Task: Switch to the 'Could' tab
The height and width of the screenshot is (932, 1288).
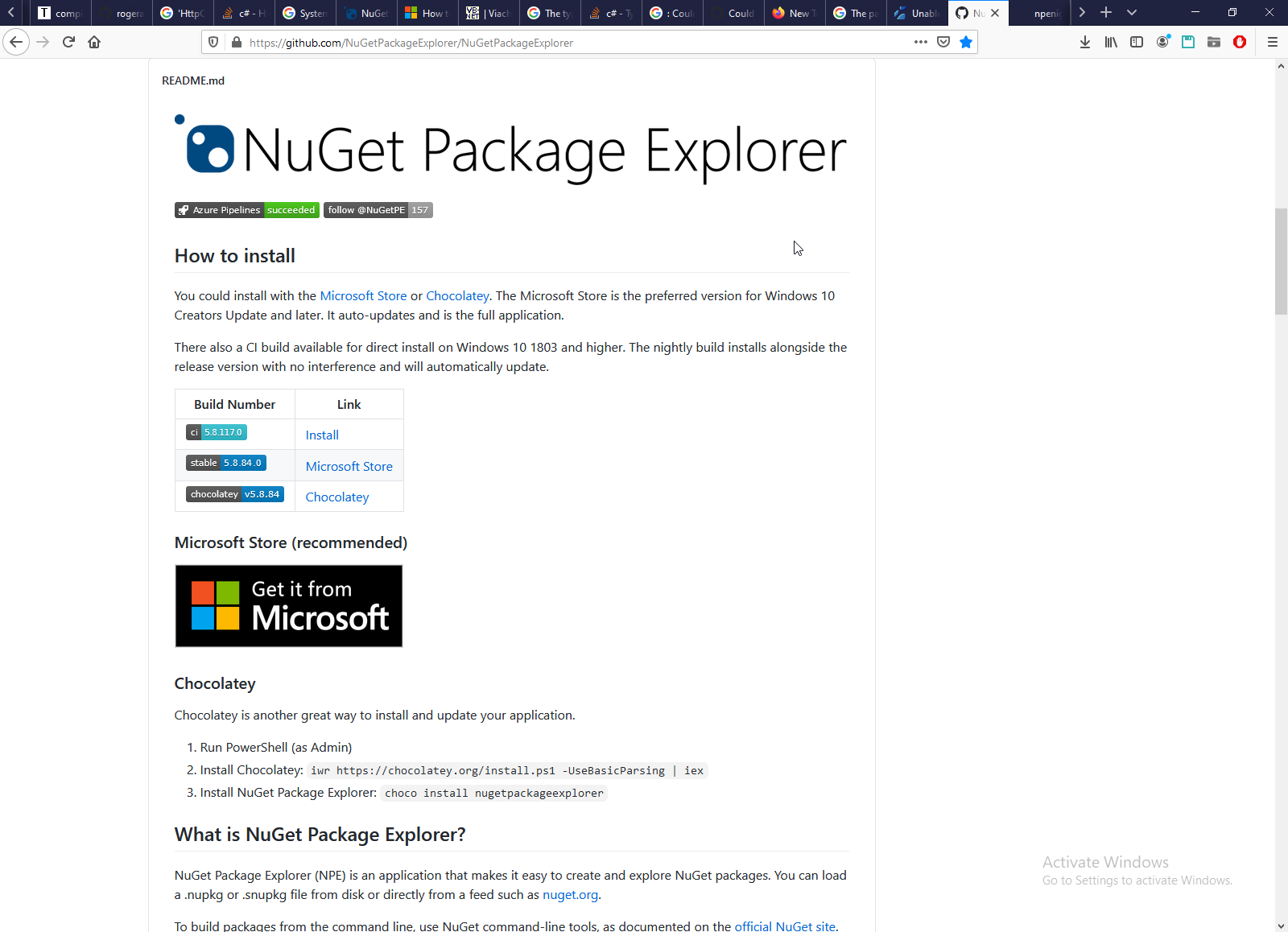Action: (733, 13)
